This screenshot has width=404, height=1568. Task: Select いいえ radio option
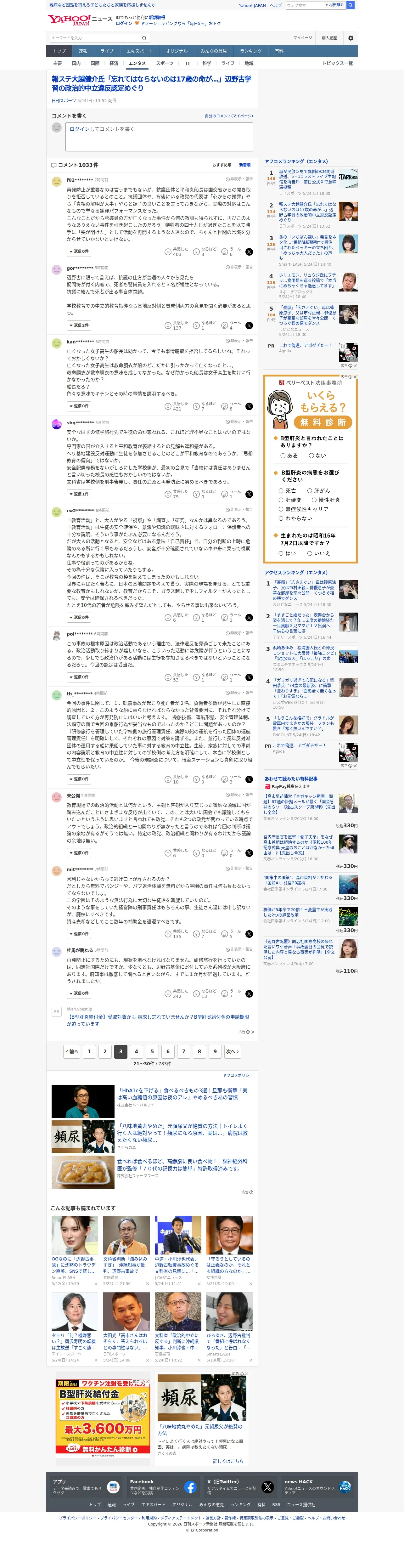(310, 553)
